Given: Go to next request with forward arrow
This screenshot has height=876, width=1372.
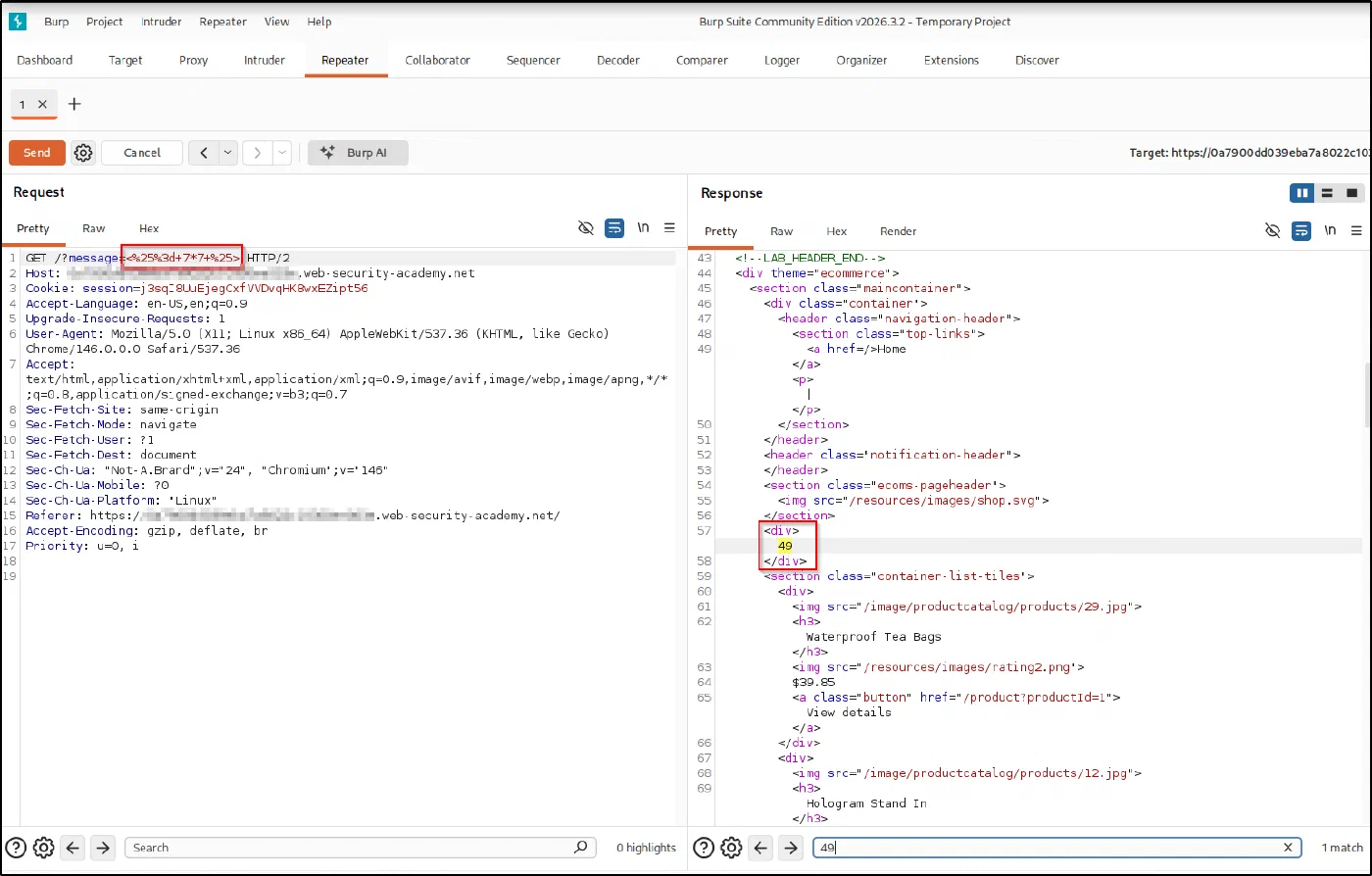Looking at the screenshot, I should click(258, 153).
